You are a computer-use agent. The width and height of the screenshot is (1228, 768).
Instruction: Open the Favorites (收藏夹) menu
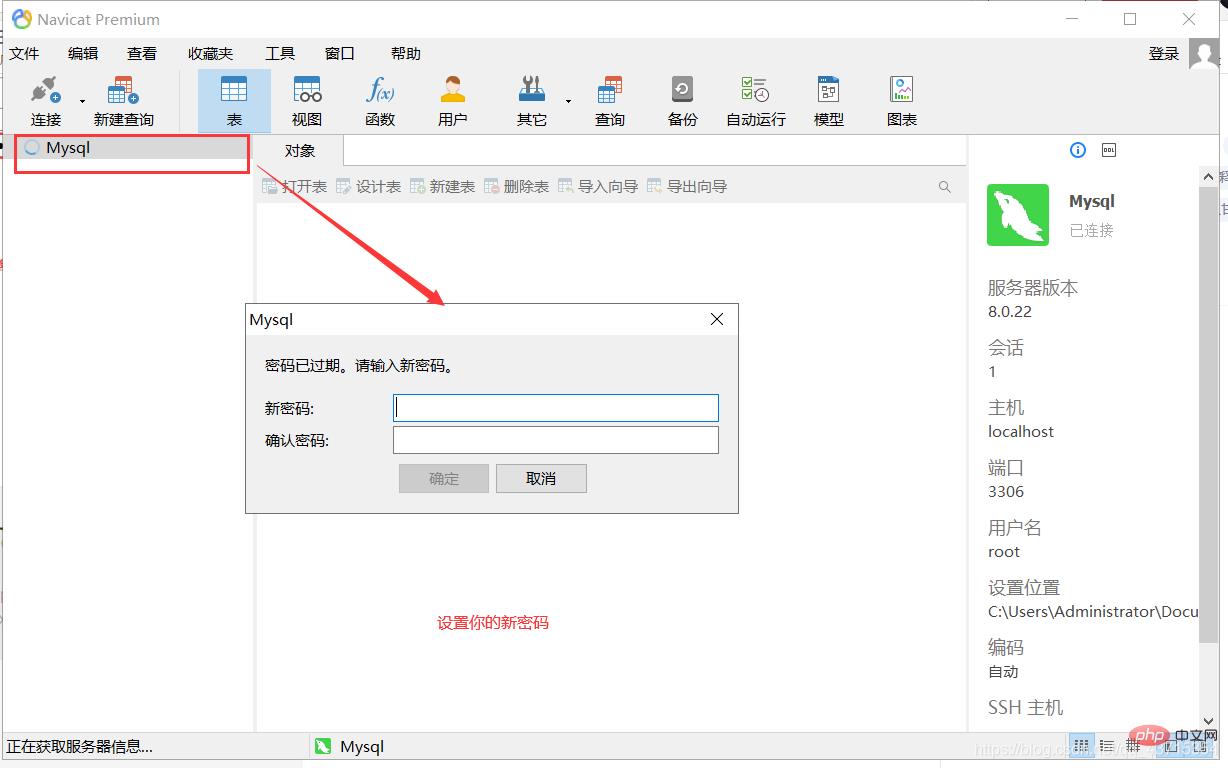pyautogui.click(x=210, y=54)
